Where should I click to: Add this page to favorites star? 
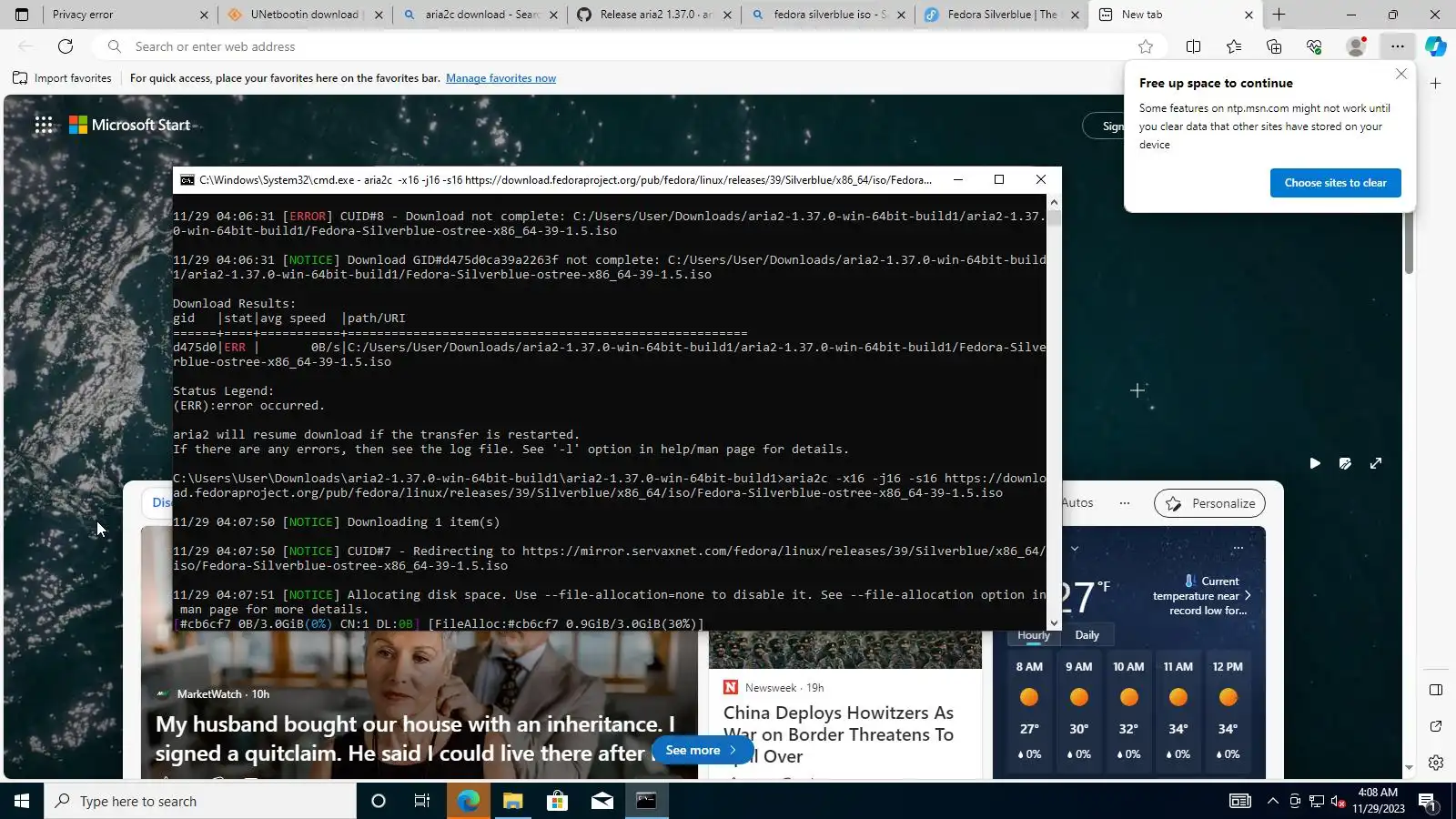click(x=1146, y=46)
